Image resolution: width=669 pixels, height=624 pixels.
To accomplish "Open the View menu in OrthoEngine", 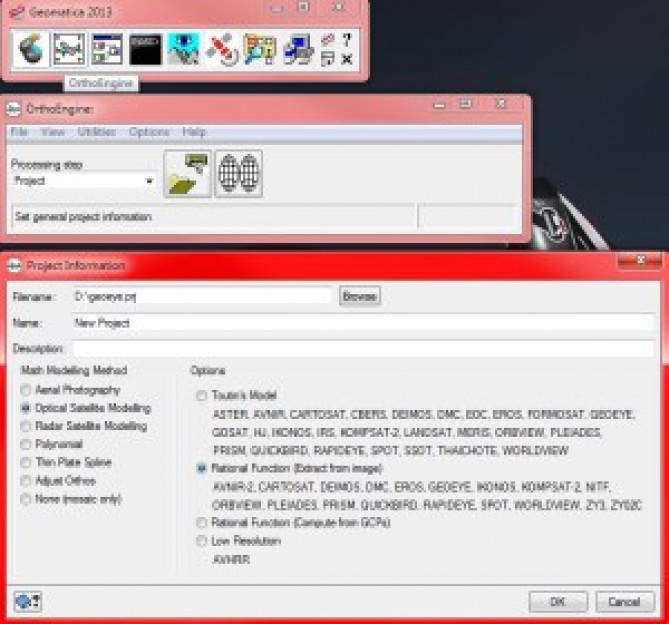I will (x=53, y=132).
